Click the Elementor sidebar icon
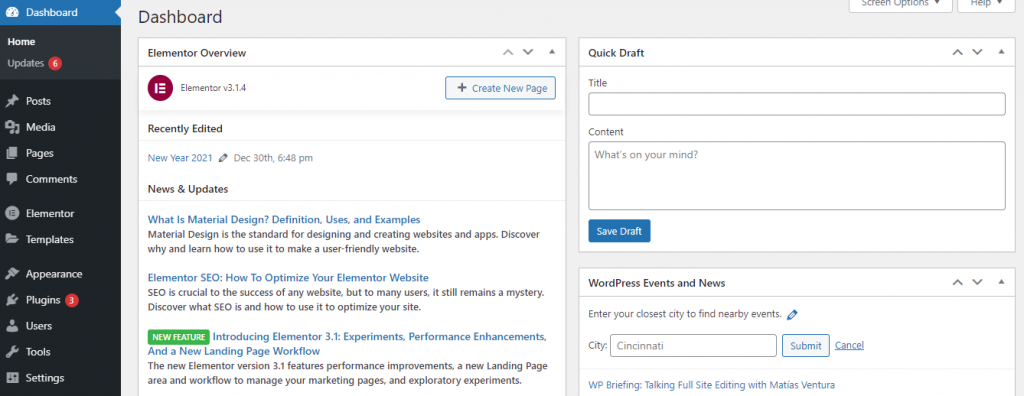This screenshot has width=1024, height=396. [x=12, y=214]
